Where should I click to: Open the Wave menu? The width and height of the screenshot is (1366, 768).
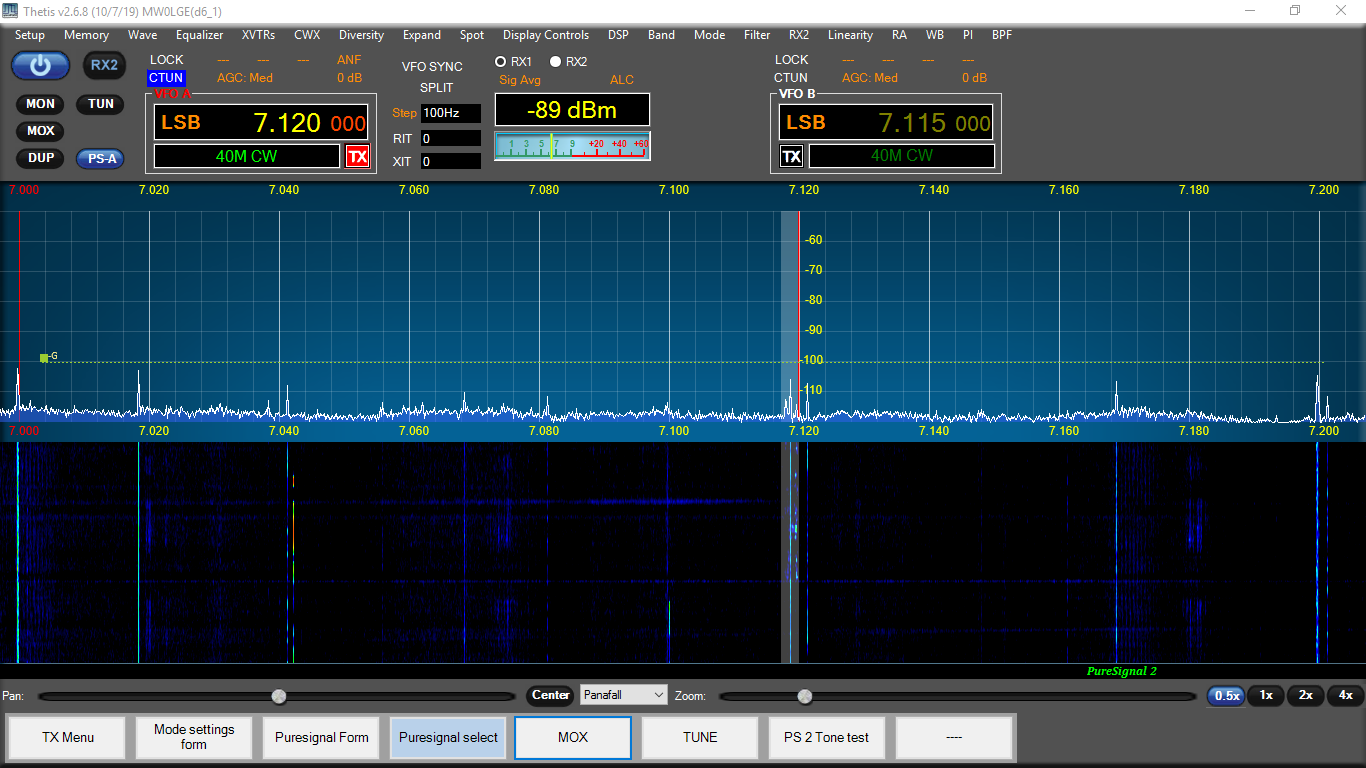click(x=143, y=35)
